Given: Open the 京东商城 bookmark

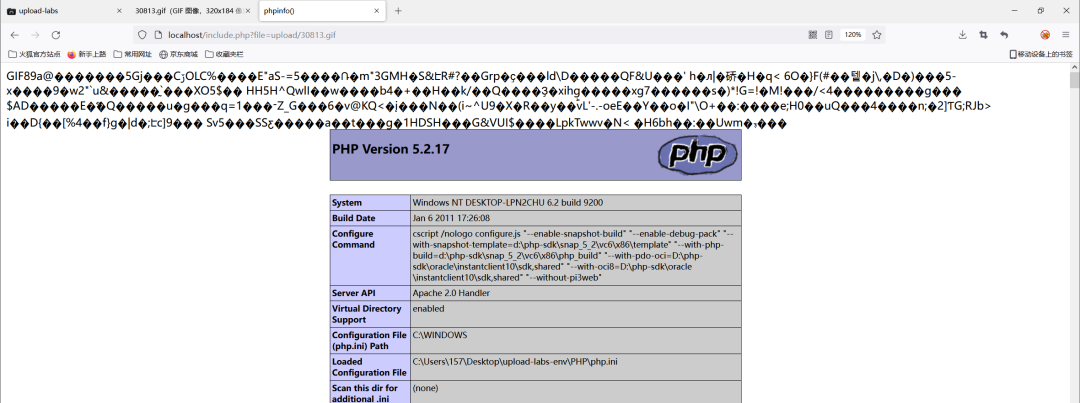Looking at the screenshot, I should tap(178, 54).
